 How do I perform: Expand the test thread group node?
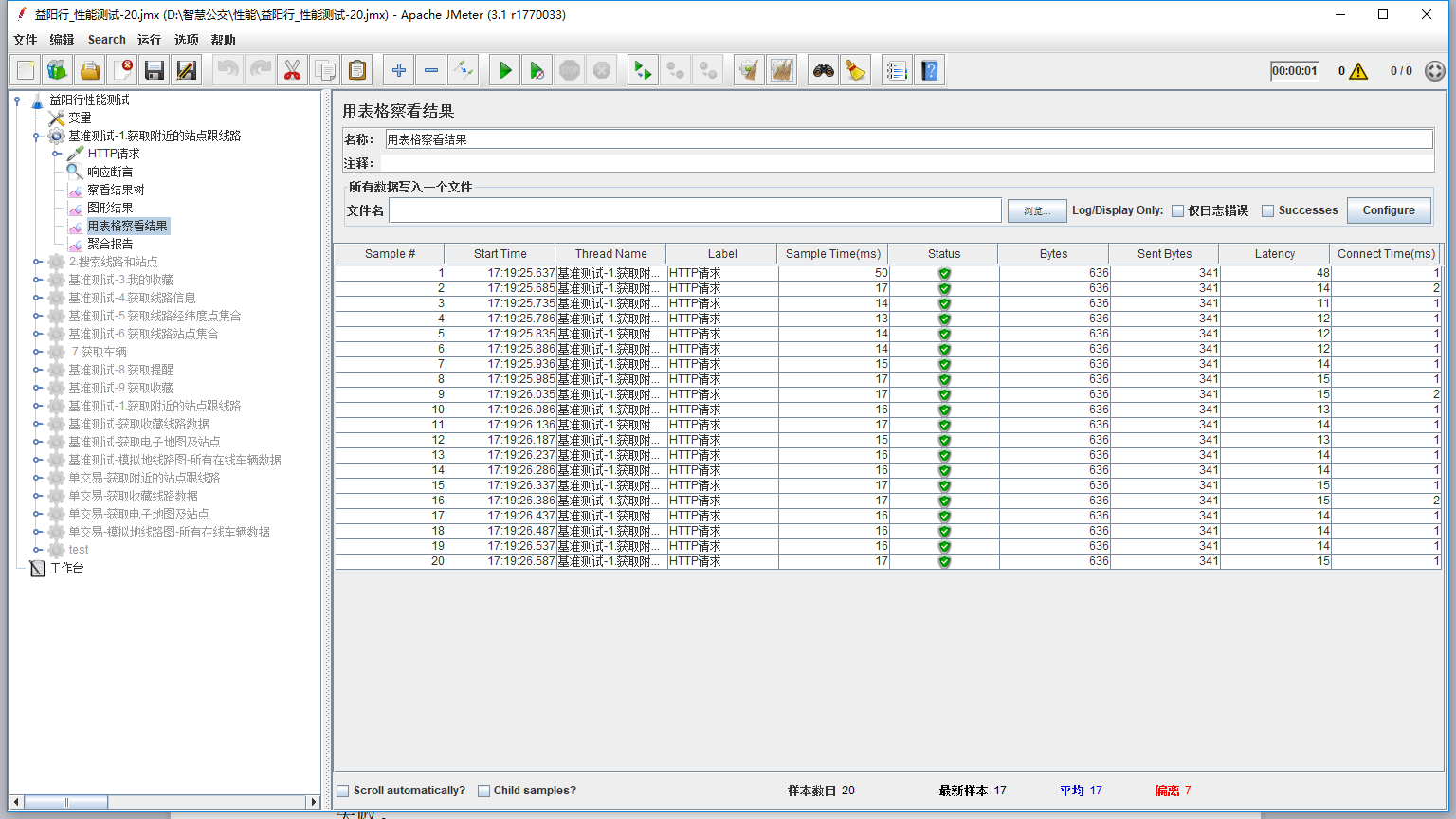[x=37, y=550]
